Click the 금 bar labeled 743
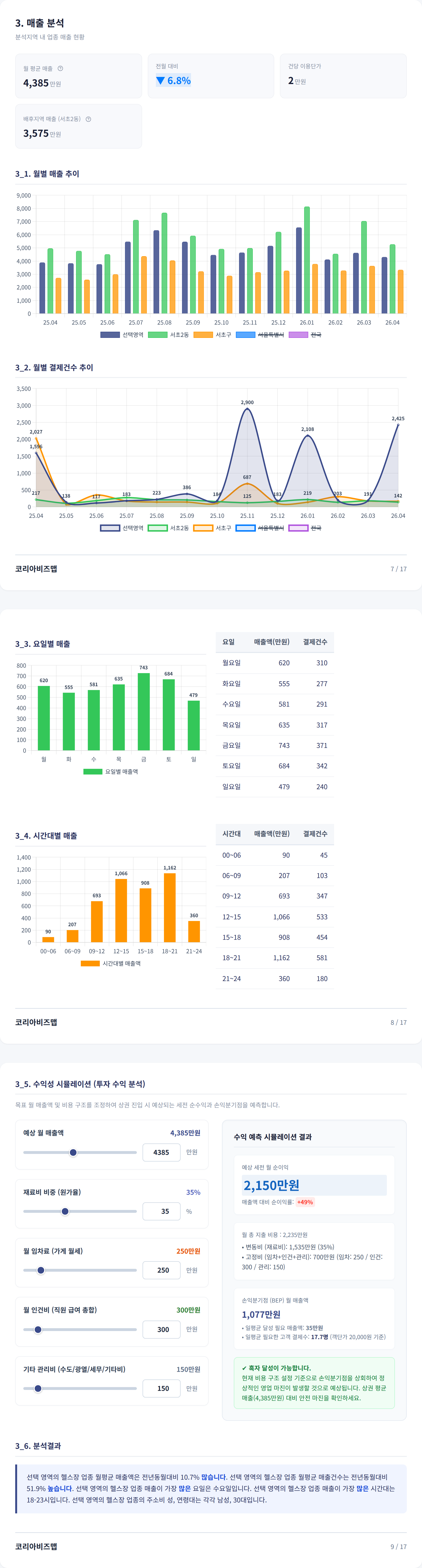The image size is (422, 1568). click(x=144, y=712)
